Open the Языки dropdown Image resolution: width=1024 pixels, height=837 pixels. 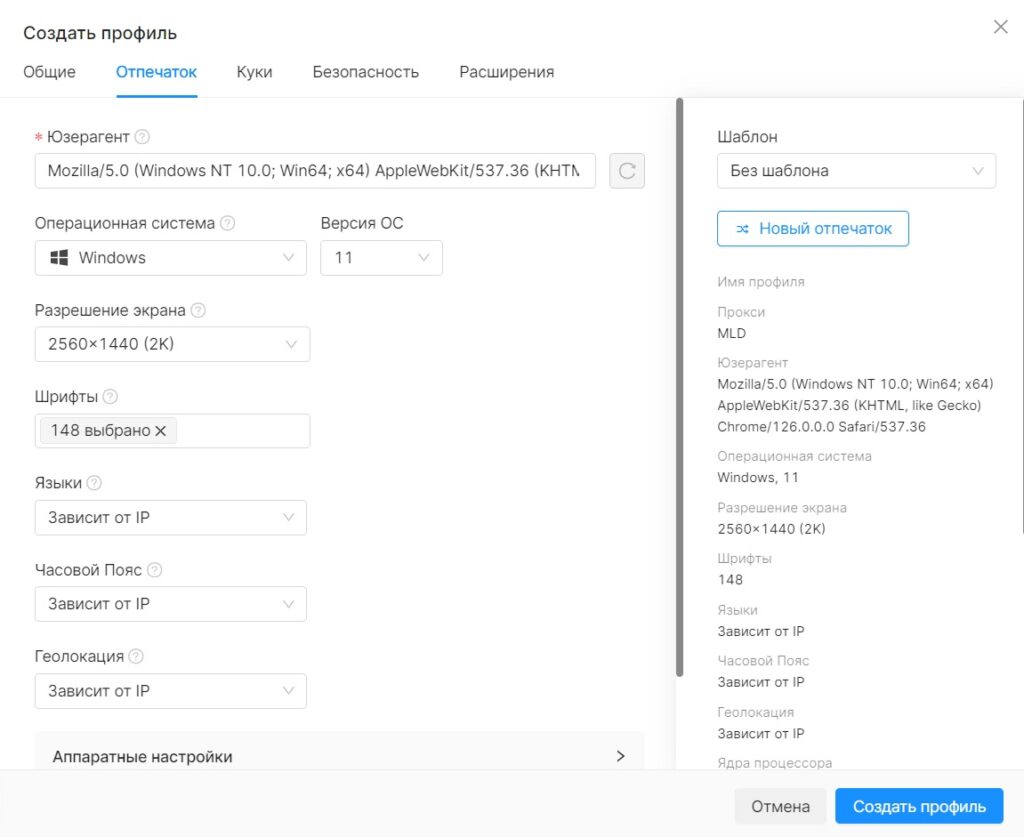[x=170, y=518]
